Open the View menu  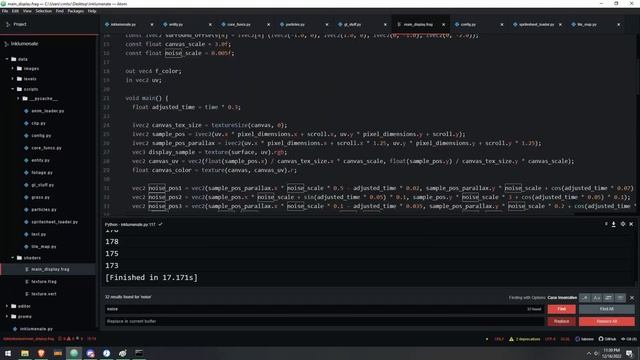pyautogui.click(x=27, y=11)
